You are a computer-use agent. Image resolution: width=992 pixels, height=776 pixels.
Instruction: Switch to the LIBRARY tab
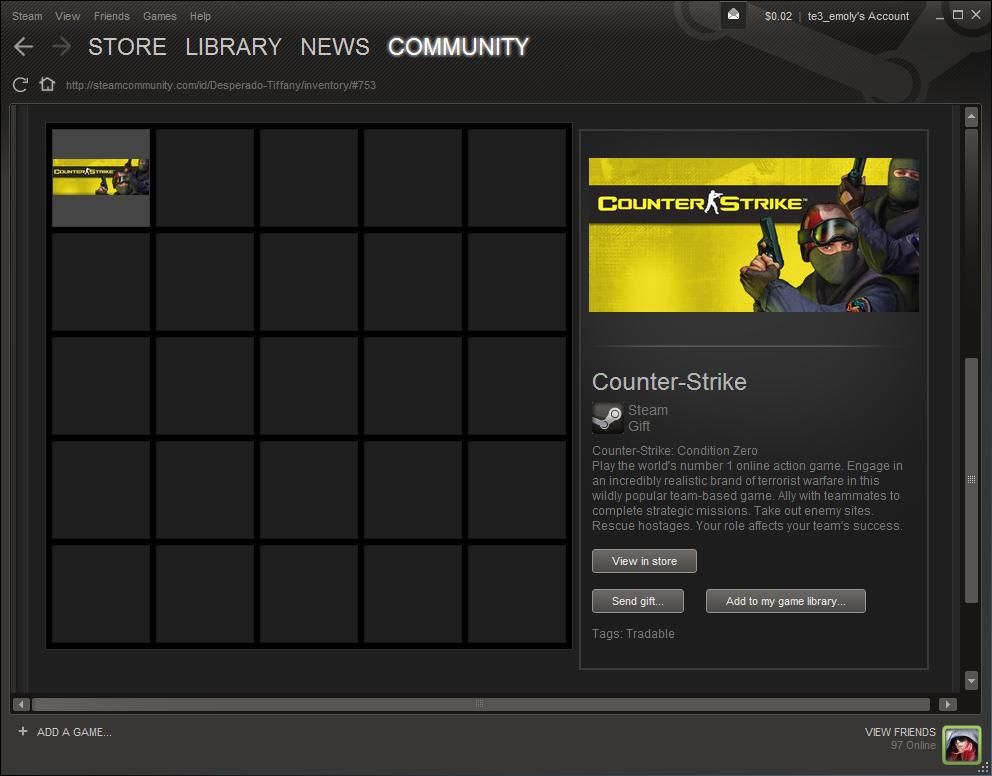(233, 47)
